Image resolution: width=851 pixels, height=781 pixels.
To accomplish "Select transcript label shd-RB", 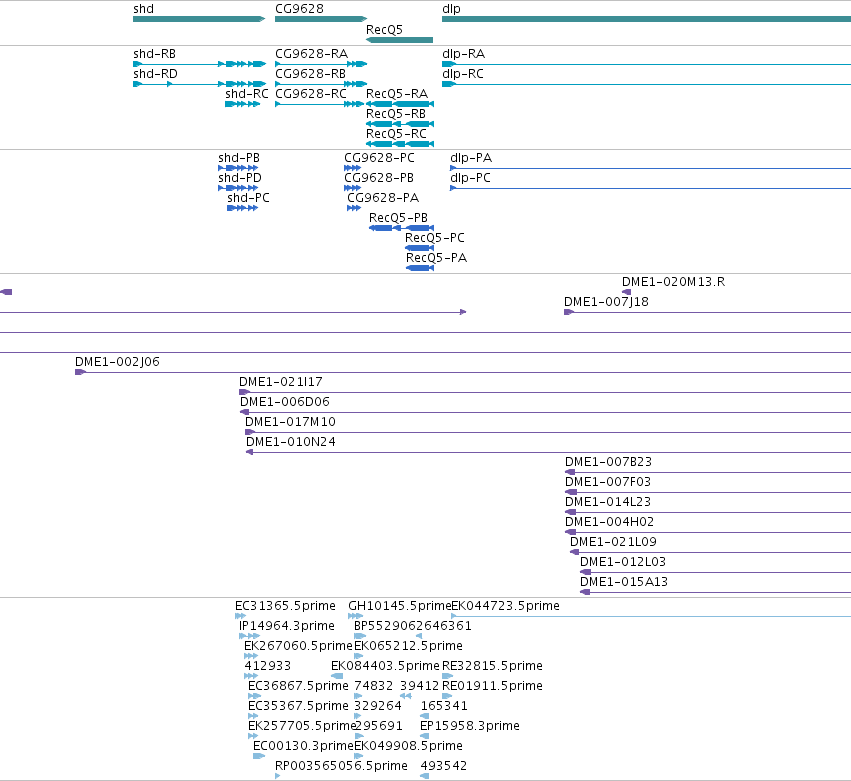I will click(x=154, y=54).
